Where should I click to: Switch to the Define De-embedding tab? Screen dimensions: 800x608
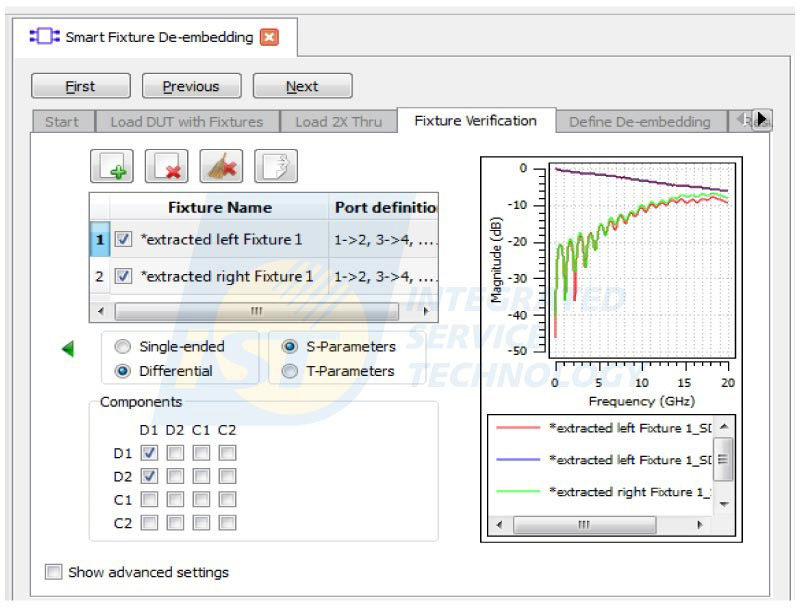640,122
